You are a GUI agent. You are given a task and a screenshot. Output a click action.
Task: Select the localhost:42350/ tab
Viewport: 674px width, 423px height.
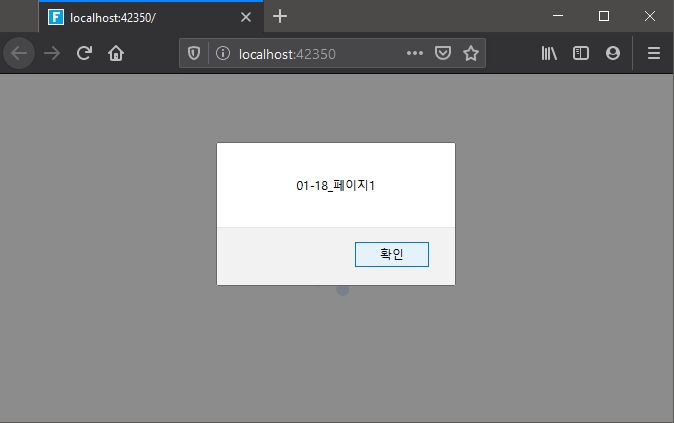(x=140, y=17)
